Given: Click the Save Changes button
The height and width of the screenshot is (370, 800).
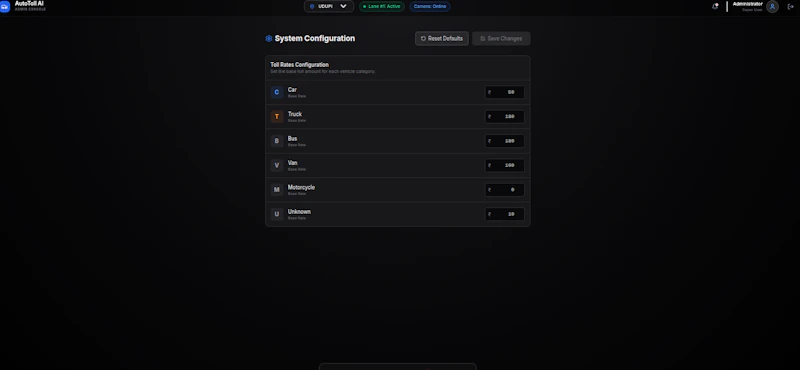Looking at the screenshot, I should (501, 38).
